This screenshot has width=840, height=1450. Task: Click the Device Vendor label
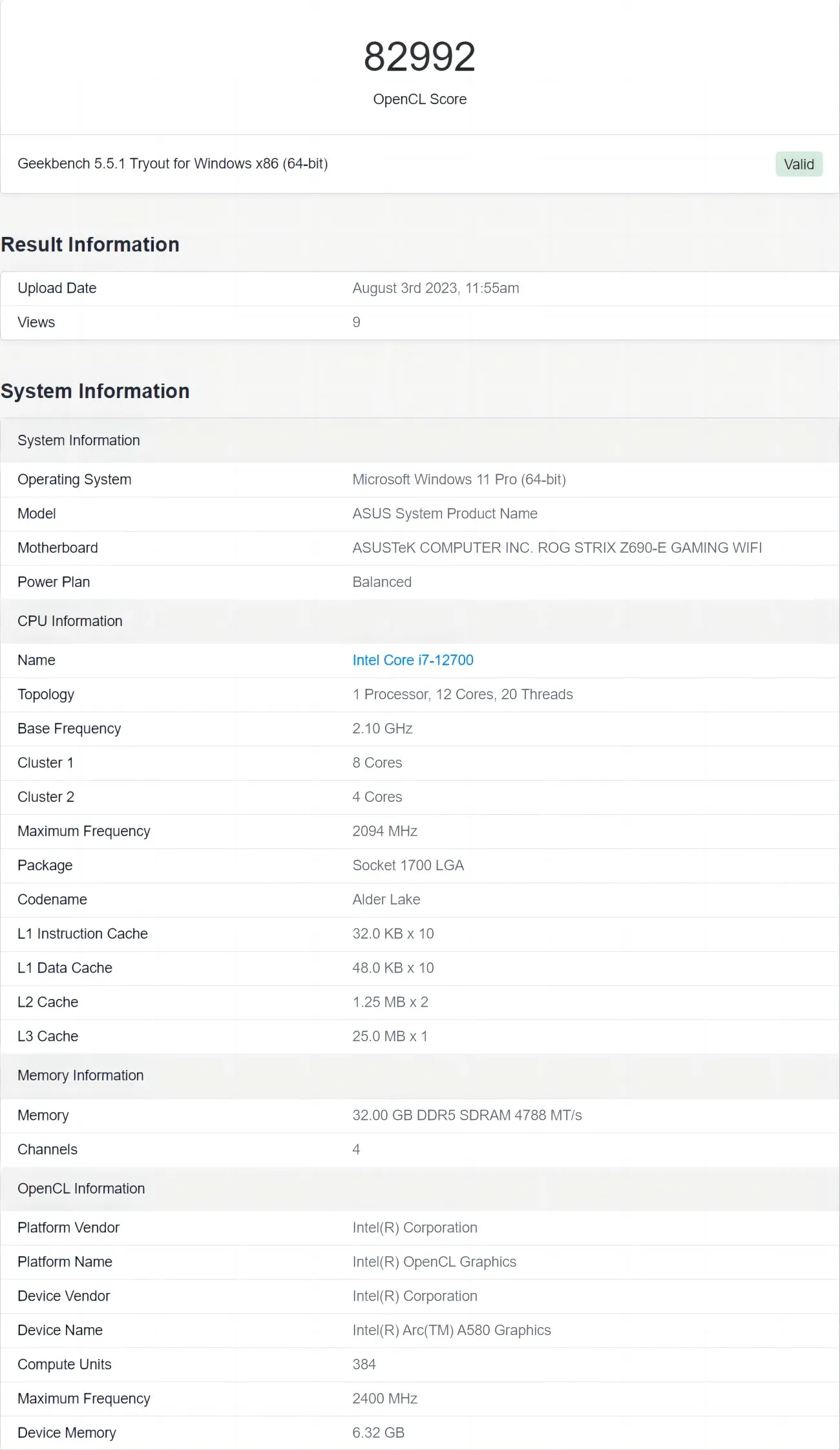coord(63,1296)
